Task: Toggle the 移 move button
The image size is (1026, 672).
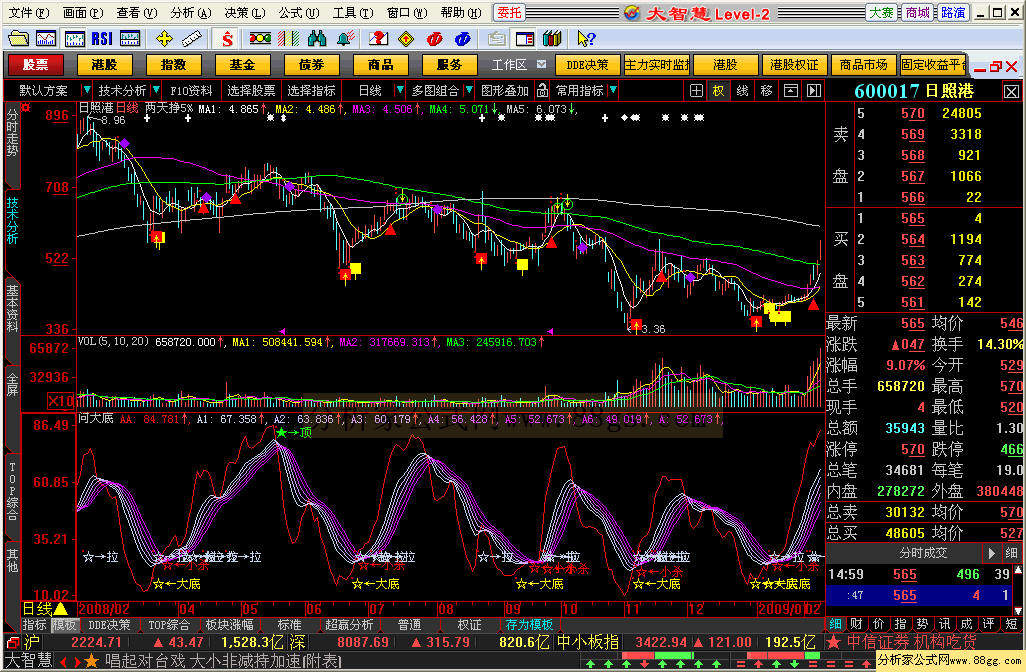Action: tap(766, 91)
